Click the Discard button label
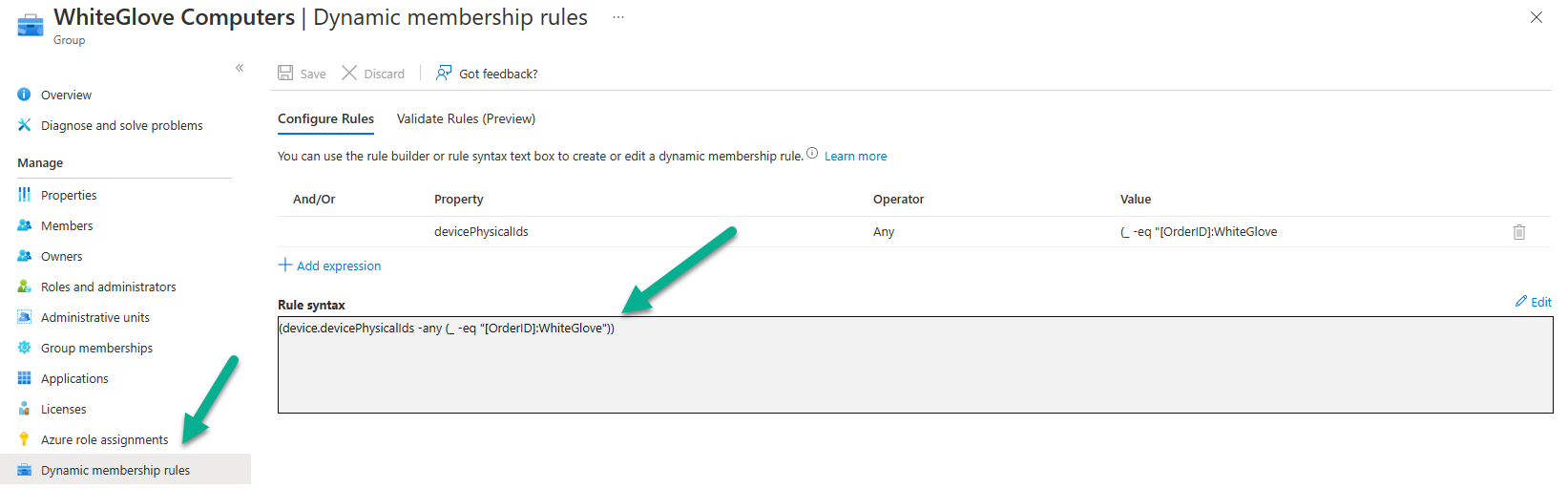This screenshot has width=1568, height=489. [x=384, y=74]
